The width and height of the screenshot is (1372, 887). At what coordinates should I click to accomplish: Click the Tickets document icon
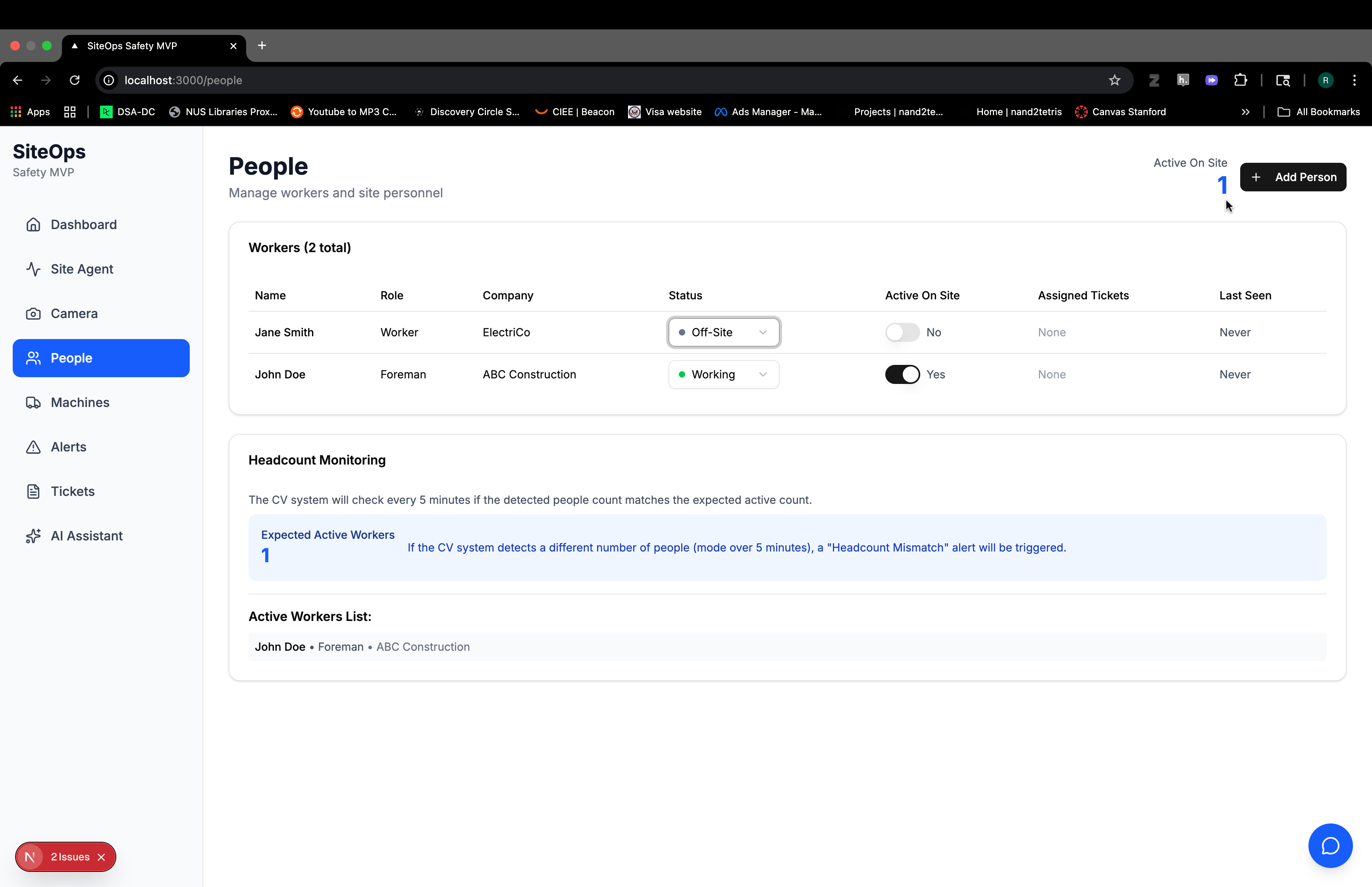tap(33, 491)
